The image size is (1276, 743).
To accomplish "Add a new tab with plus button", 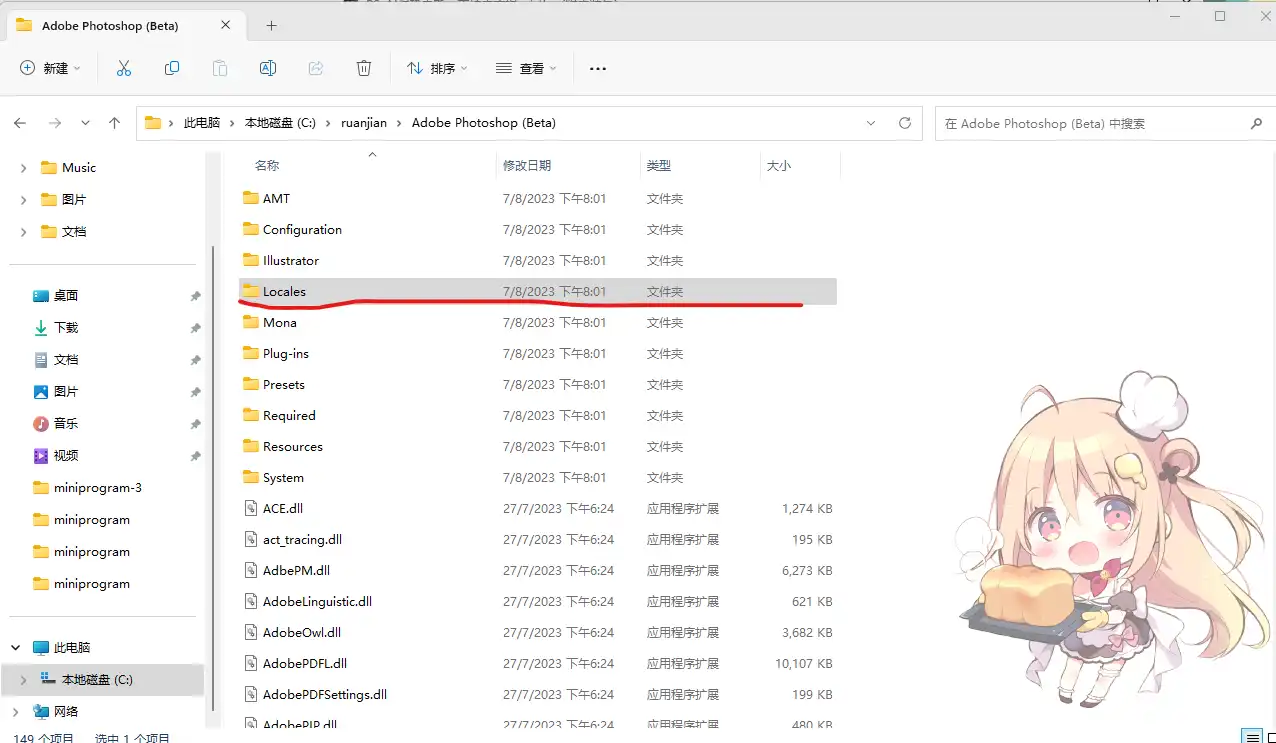I will tap(271, 26).
